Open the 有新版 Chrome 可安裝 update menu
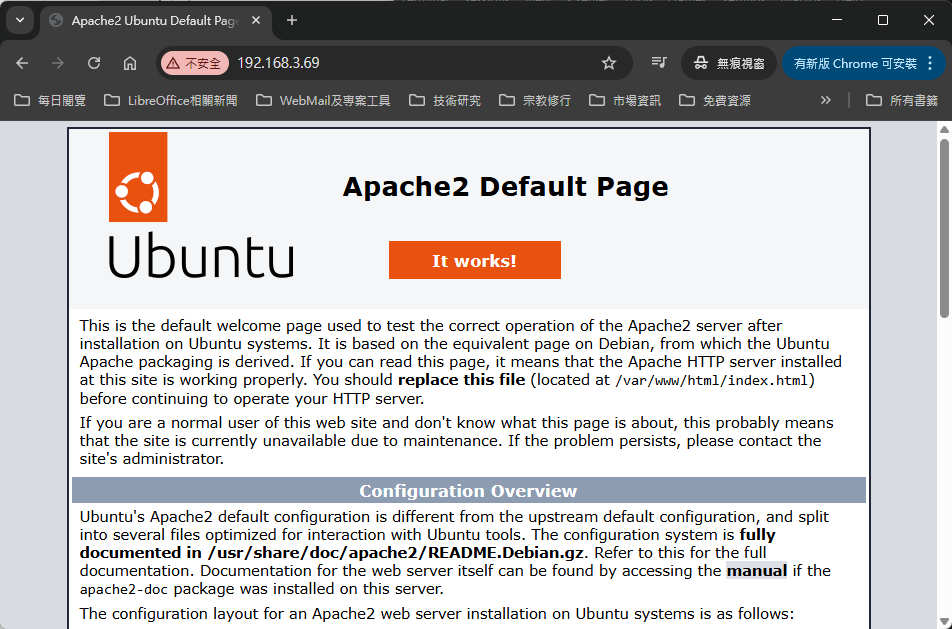Viewport: 952px width, 629px height. coord(864,63)
